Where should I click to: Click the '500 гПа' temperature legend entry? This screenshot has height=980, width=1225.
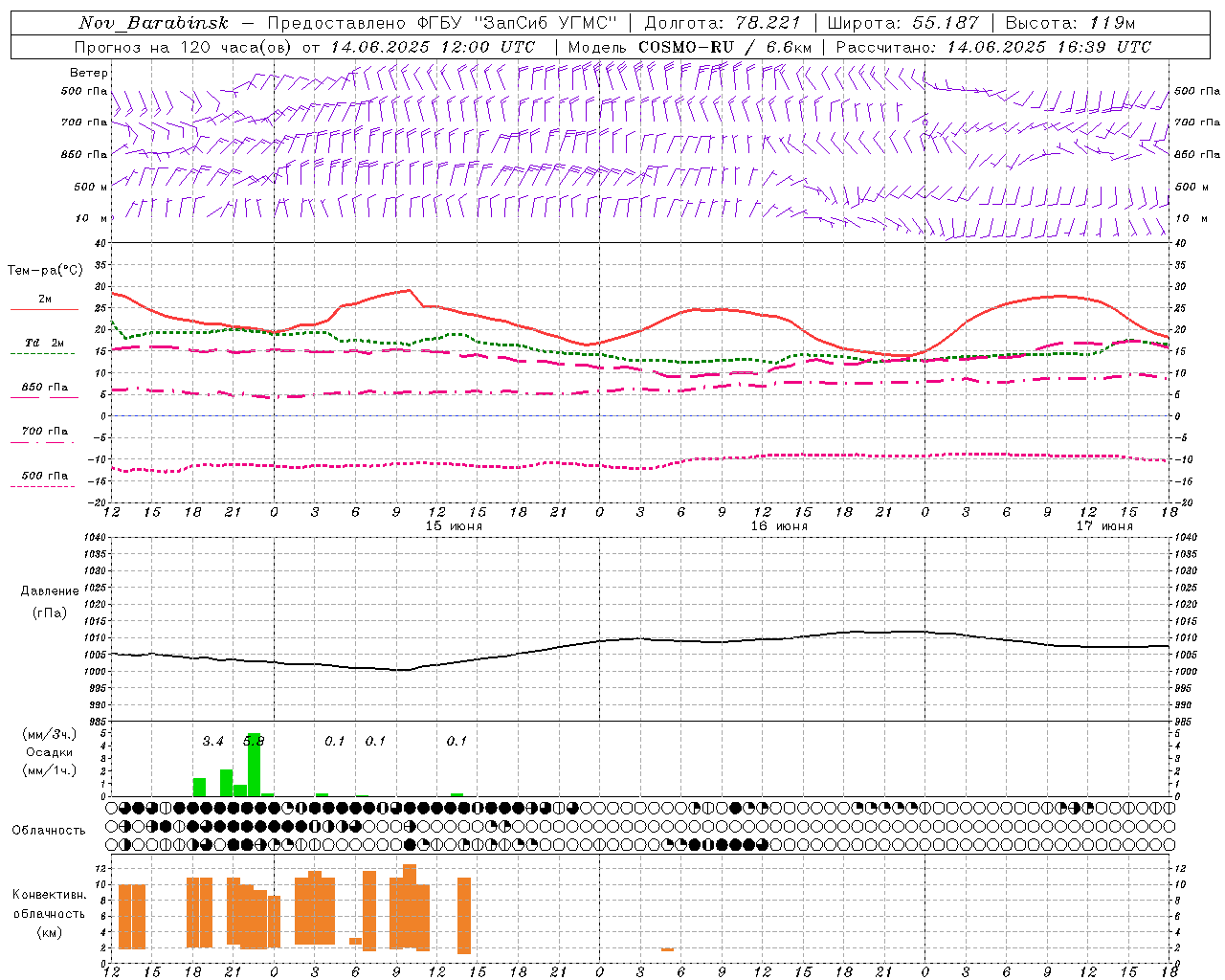pyautogui.click(x=45, y=476)
